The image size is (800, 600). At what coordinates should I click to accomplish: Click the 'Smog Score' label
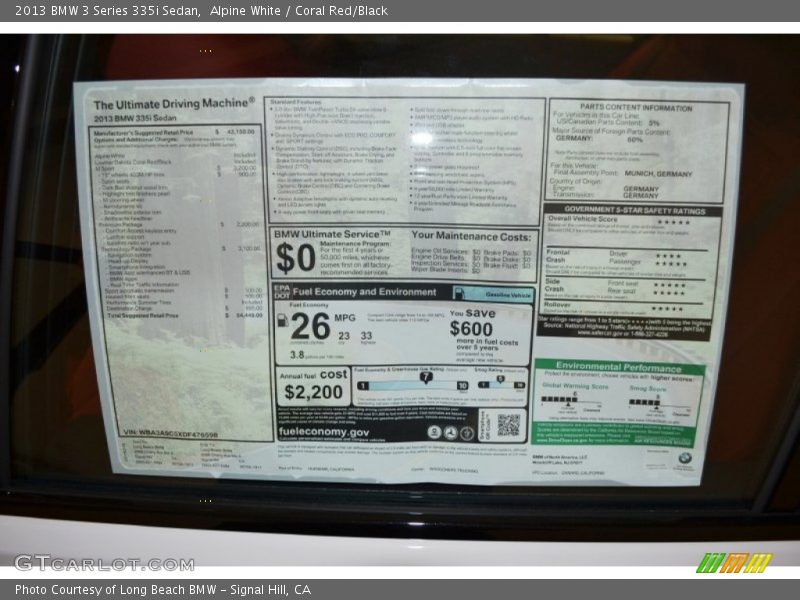click(647, 388)
